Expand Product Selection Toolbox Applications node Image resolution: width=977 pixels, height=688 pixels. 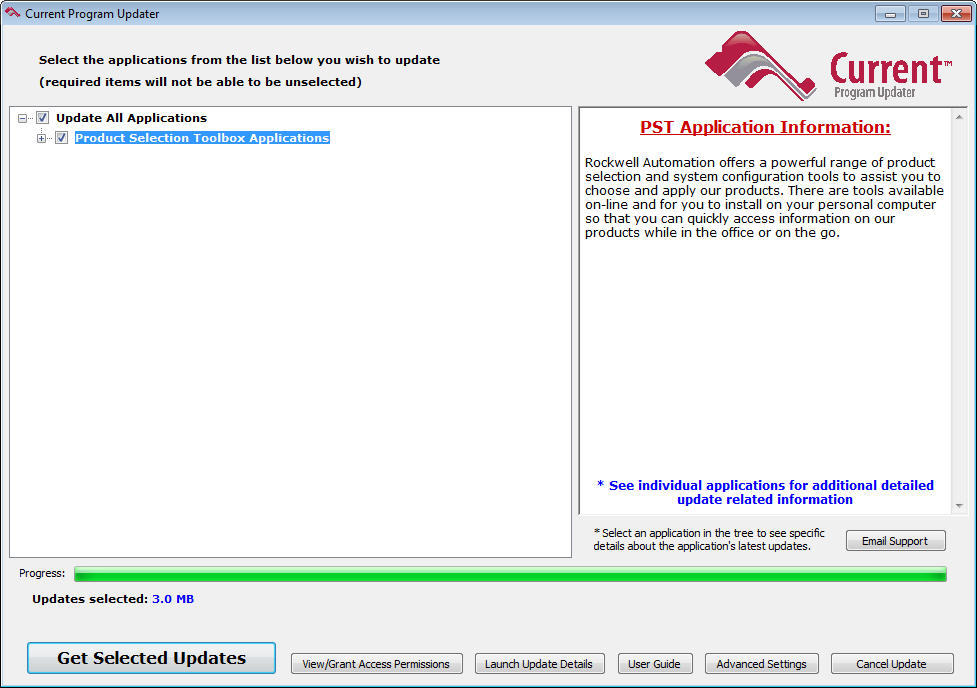(41, 138)
